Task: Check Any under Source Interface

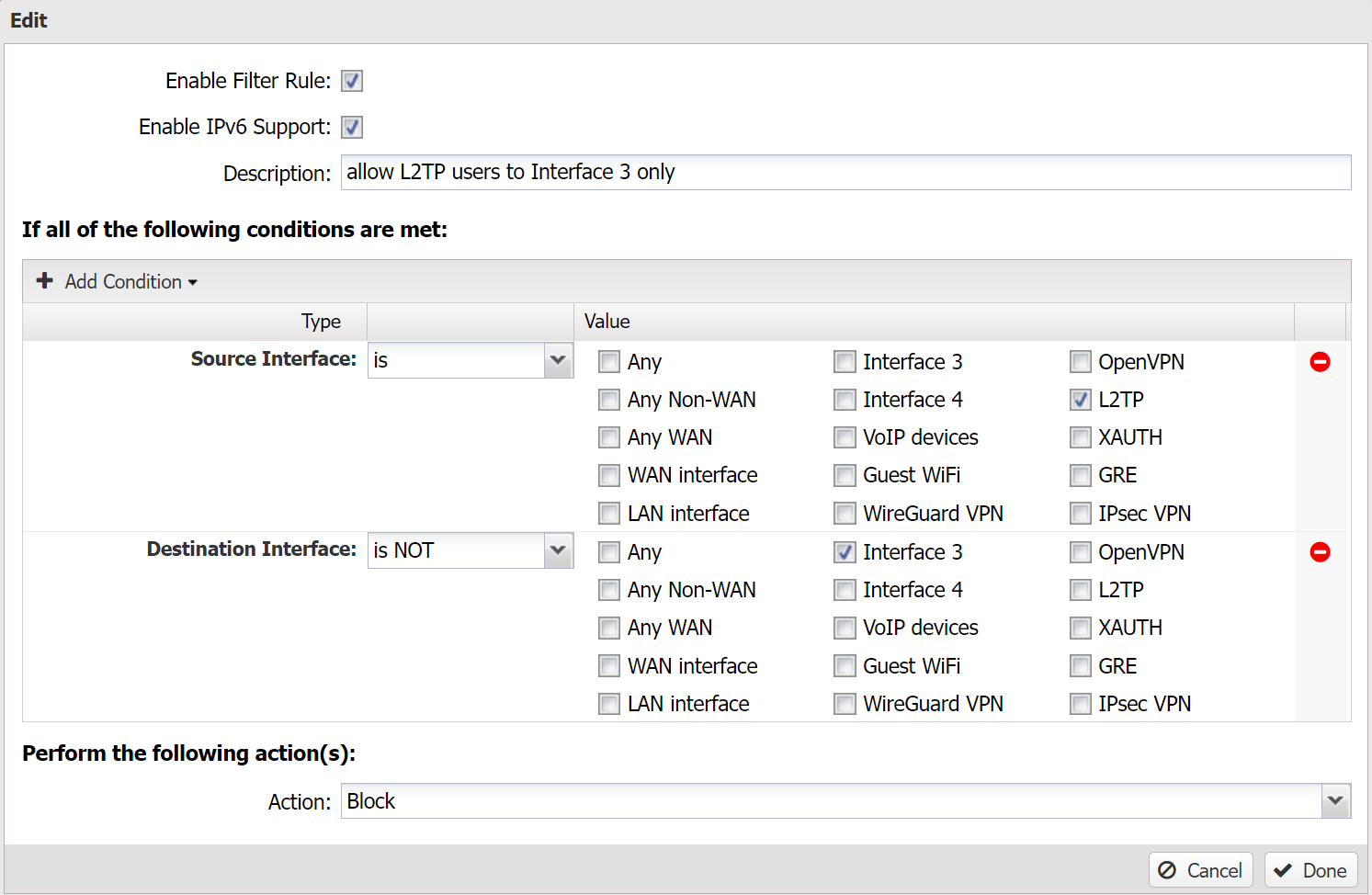Action: pos(608,362)
